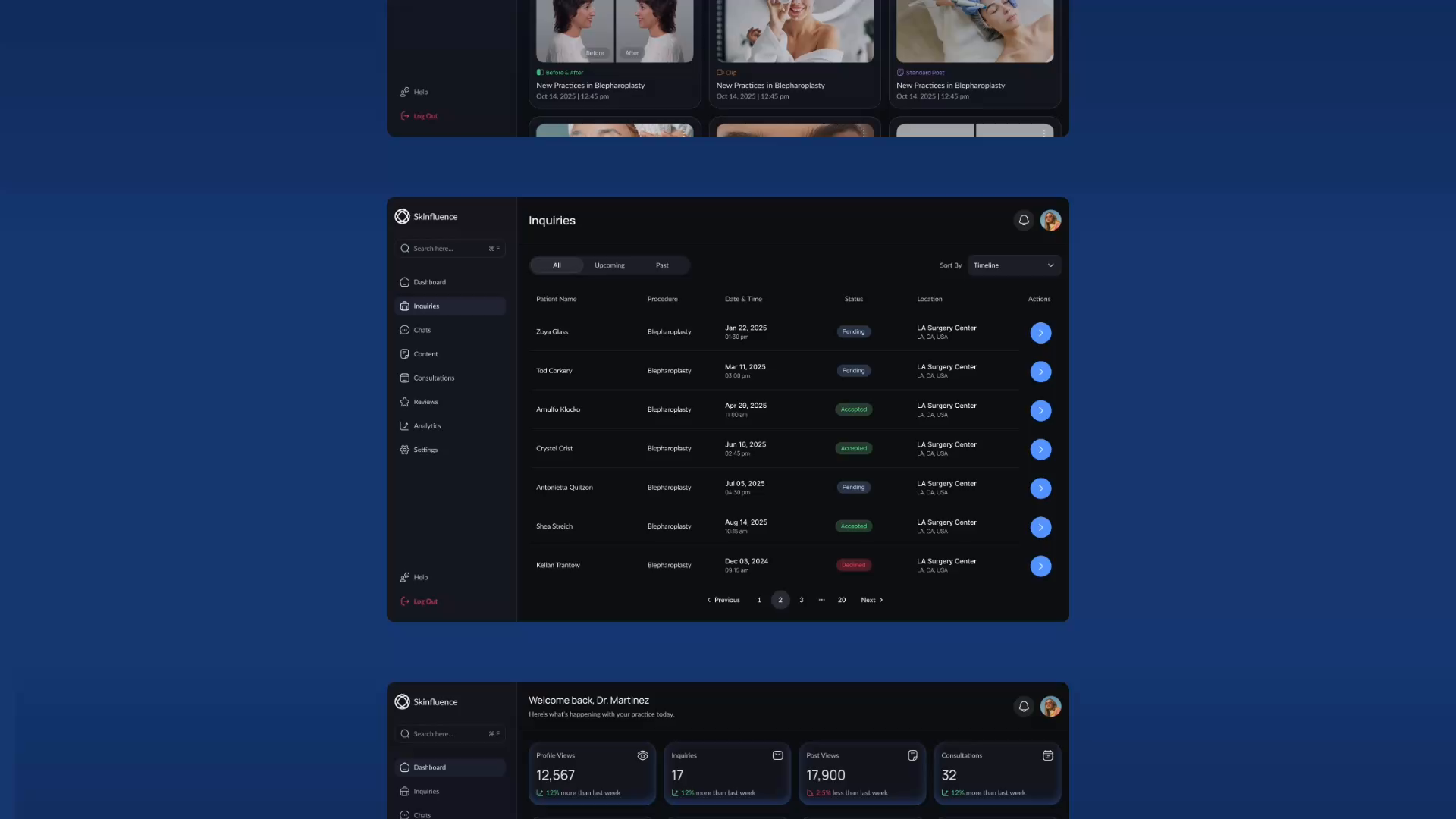Viewport: 1456px width, 819px height.
Task: Expand Kellan Trantow's declined inquiry
Action: click(1040, 566)
